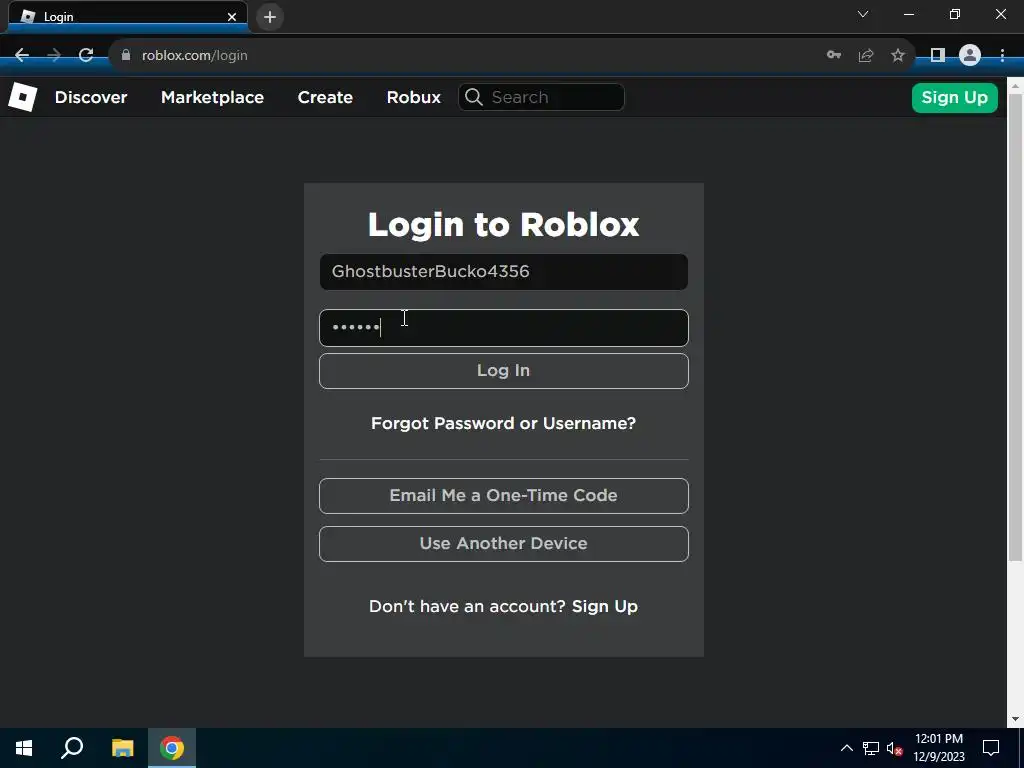Viewport: 1024px width, 768px height.
Task: Open the browser side panel icon
Action: 938,56
